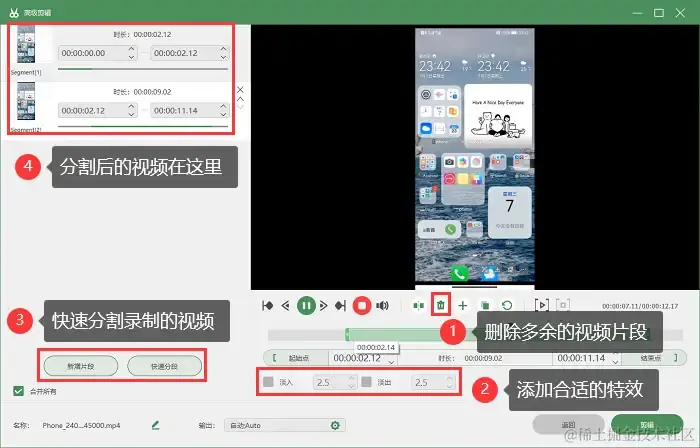The image size is (700, 448).
Task: Mute the volume speaker icon
Action: tap(382, 306)
